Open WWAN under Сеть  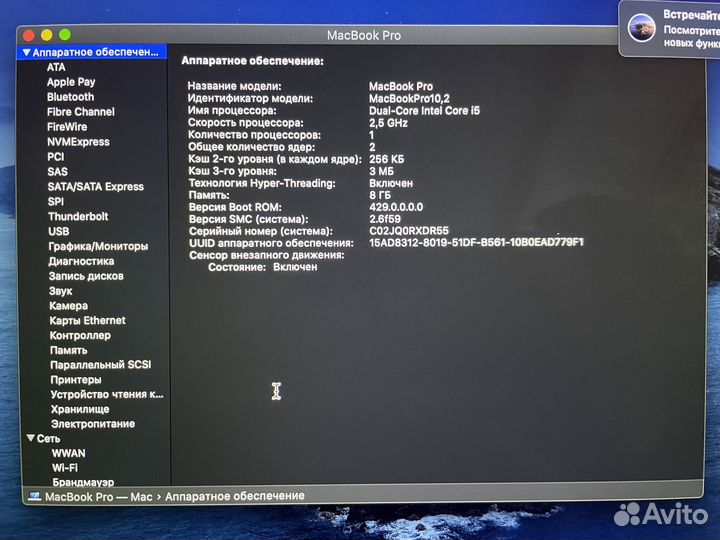pos(68,453)
